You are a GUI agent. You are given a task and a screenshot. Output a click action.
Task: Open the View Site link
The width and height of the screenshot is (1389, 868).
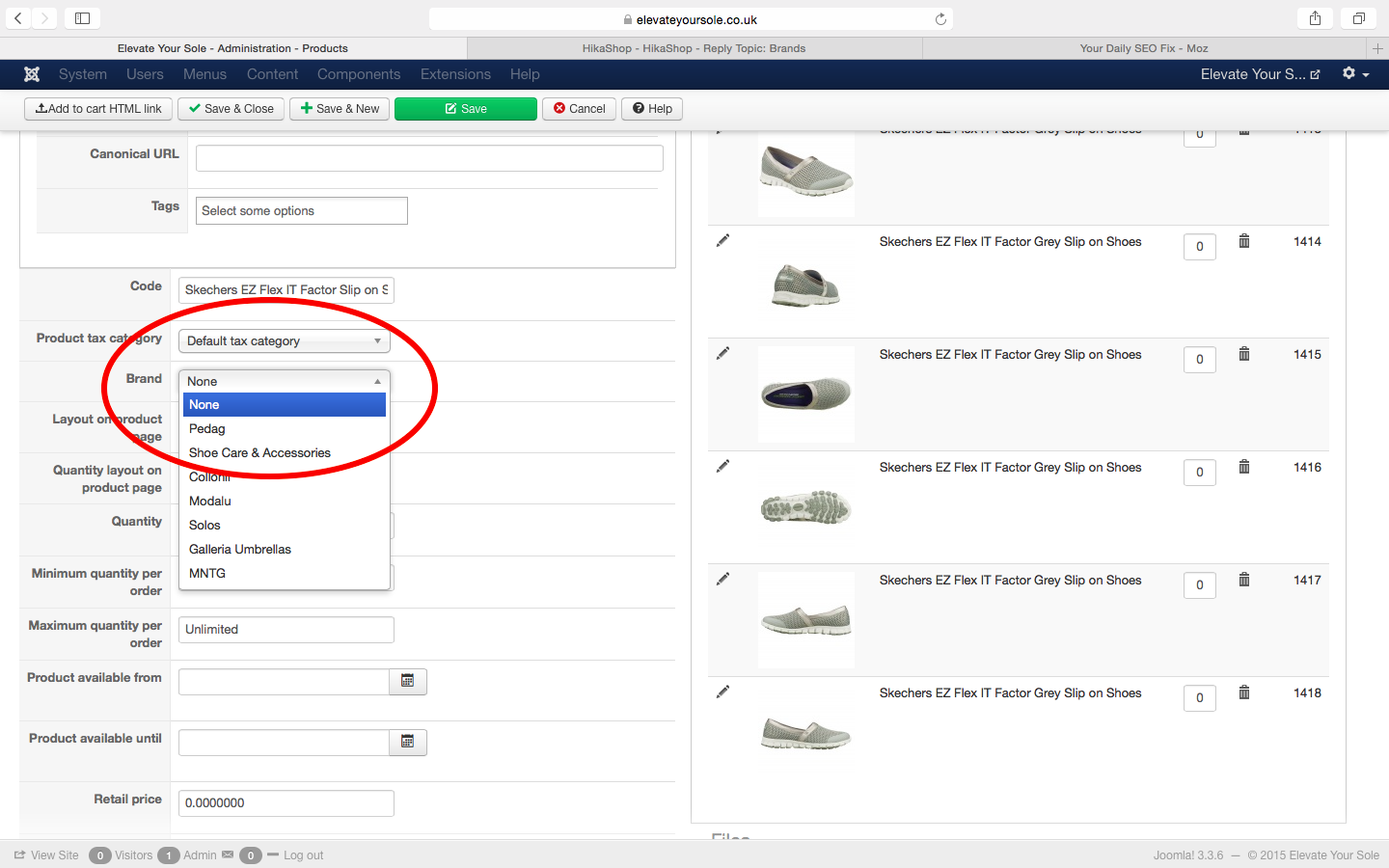click(x=46, y=855)
